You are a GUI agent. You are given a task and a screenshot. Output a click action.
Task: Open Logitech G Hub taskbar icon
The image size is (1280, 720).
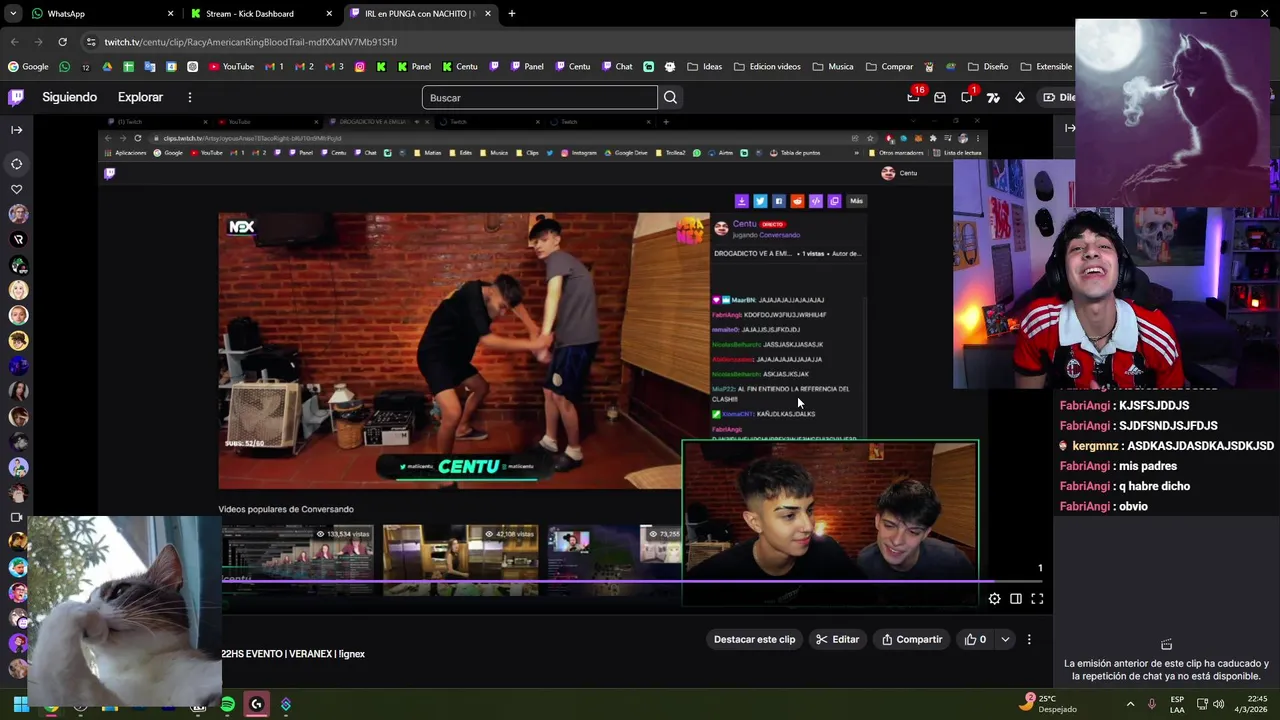(x=256, y=705)
